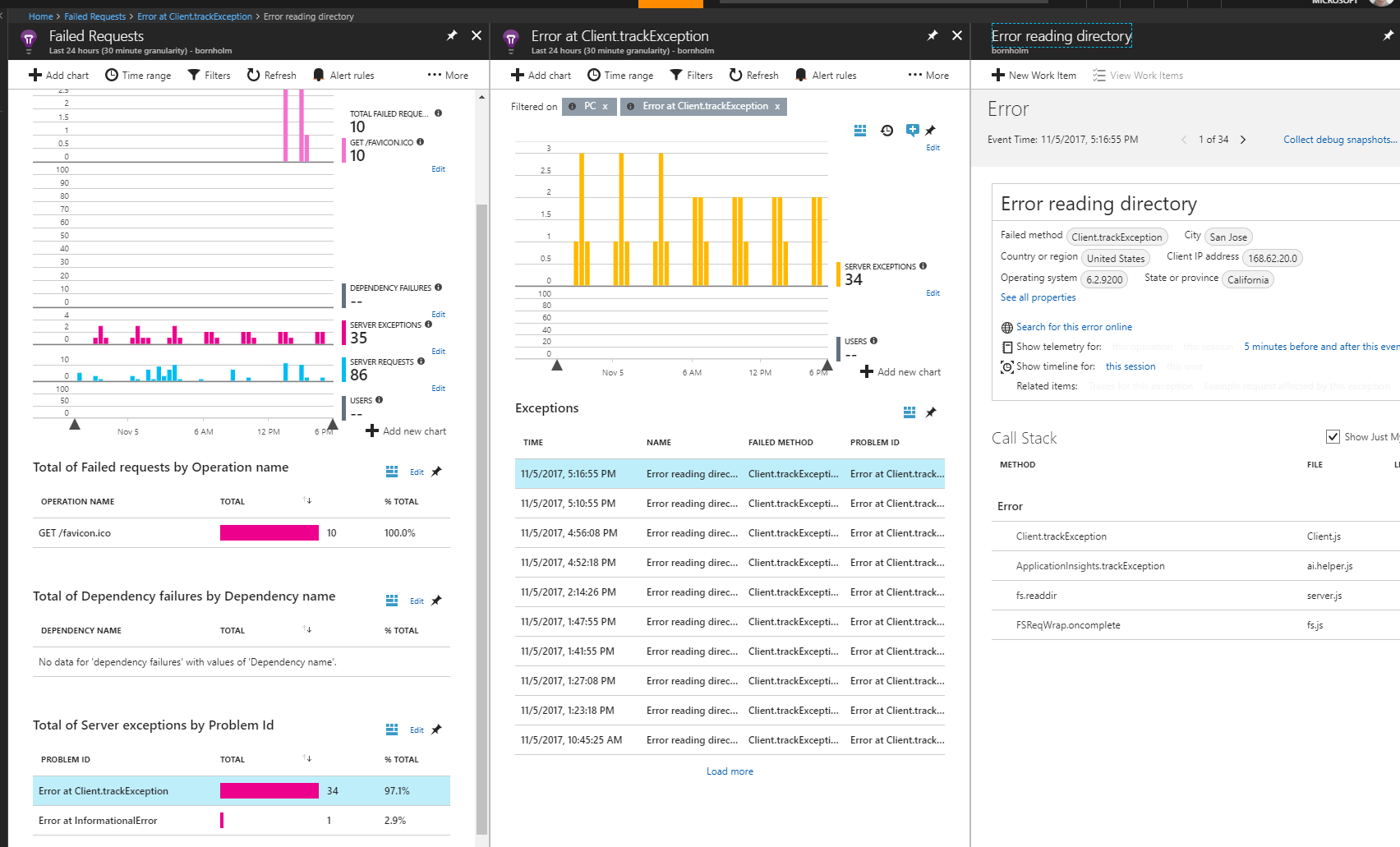Image resolution: width=1400 pixels, height=847 pixels.
Task: Open Failed Requests breadcrumb
Action: [x=95, y=16]
